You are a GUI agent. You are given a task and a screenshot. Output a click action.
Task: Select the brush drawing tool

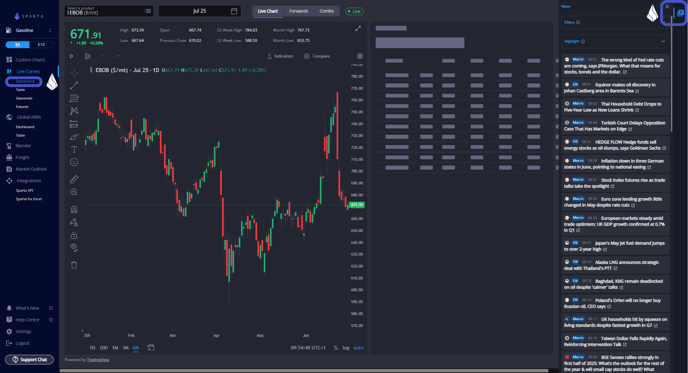pyautogui.click(x=74, y=137)
